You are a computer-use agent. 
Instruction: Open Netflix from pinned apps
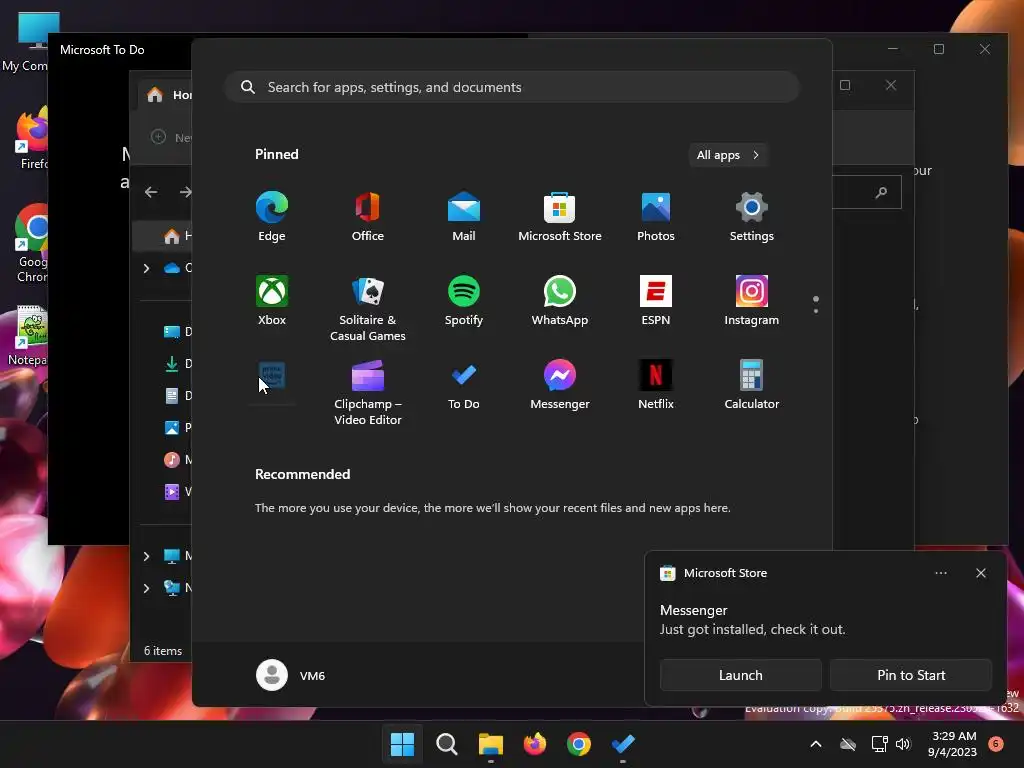(656, 385)
